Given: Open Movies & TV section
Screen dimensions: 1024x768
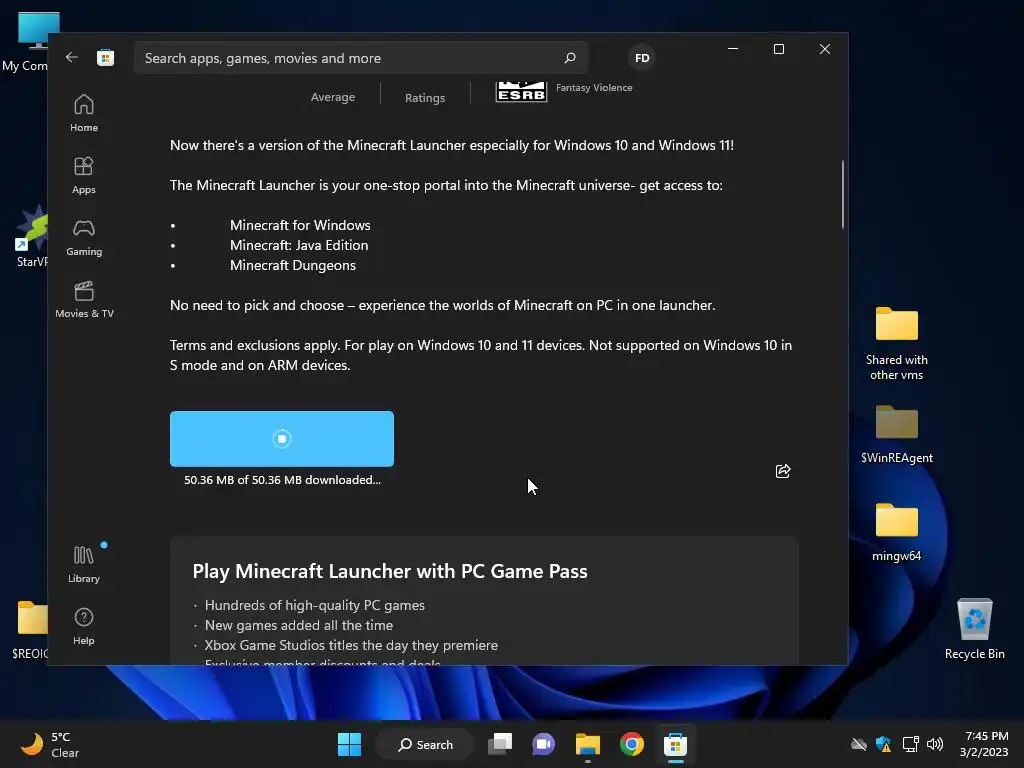Looking at the screenshot, I should click(84, 299).
